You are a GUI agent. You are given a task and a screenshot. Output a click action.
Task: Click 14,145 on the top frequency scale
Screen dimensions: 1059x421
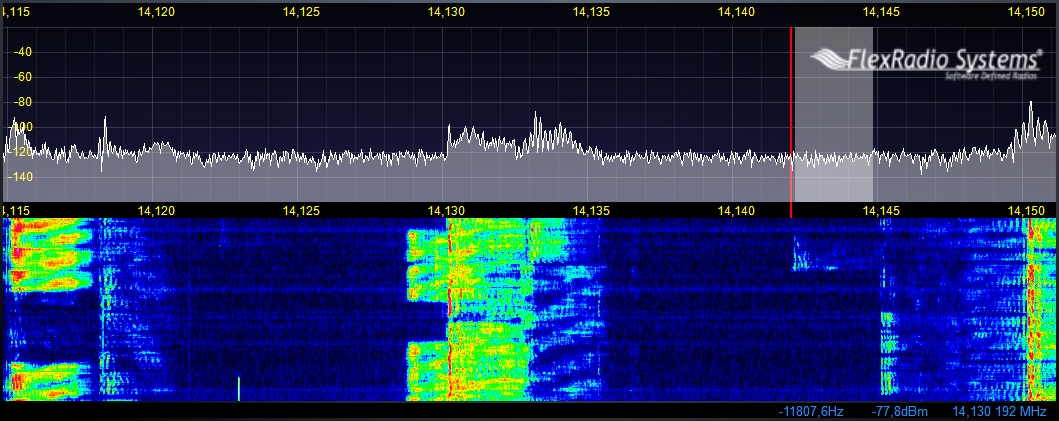[881, 12]
